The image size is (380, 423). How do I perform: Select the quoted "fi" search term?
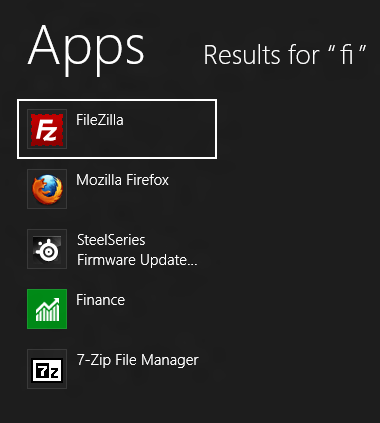(x=347, y=54)
